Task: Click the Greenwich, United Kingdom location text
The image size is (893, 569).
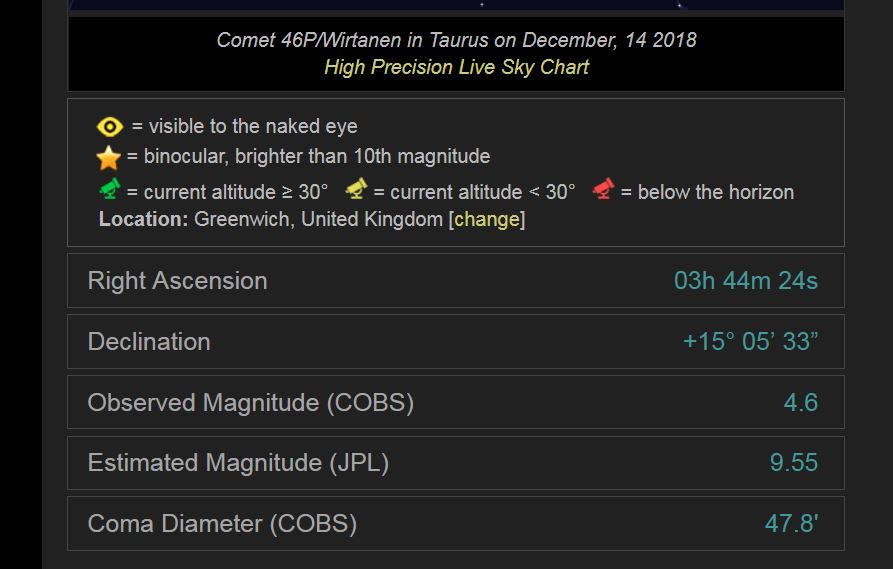Action: tap(318, 219)
